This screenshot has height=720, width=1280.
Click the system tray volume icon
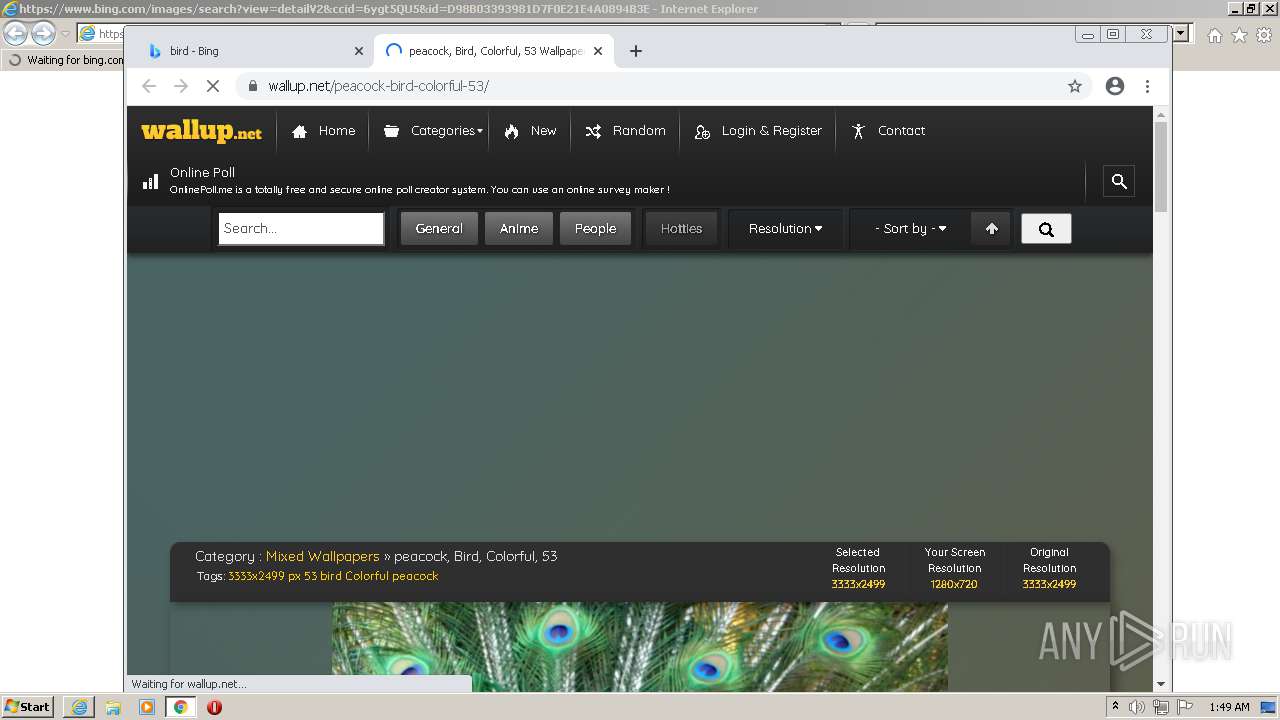click(1137, 707)
